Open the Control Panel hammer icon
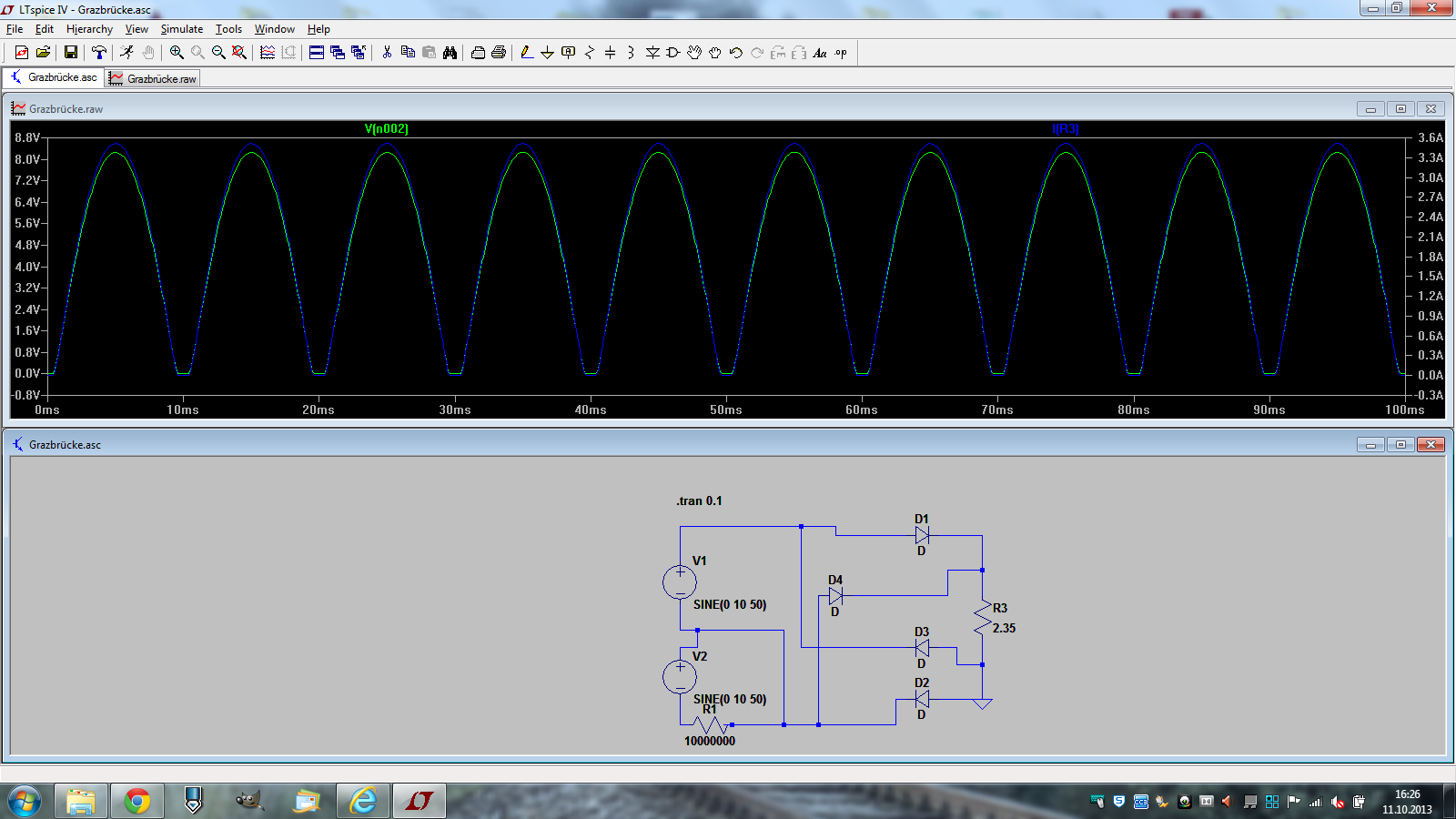 (x=99, y=53)
